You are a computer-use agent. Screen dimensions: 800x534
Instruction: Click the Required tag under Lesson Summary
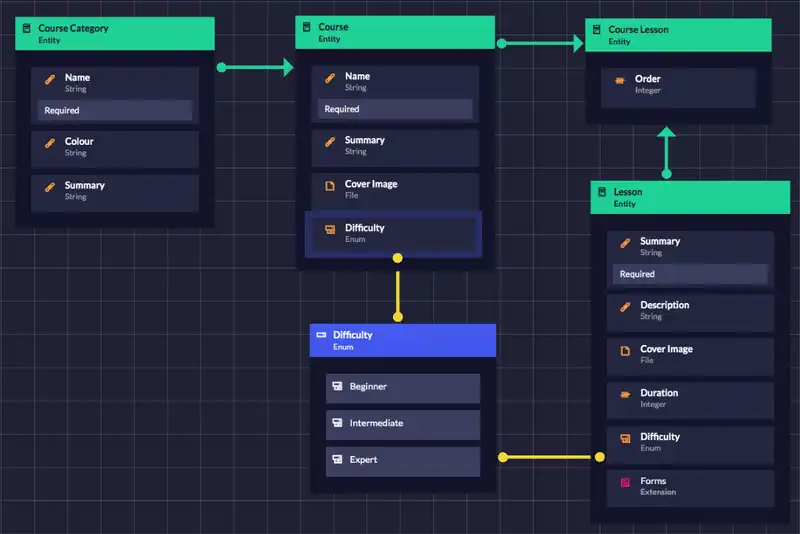coord(690,274)
